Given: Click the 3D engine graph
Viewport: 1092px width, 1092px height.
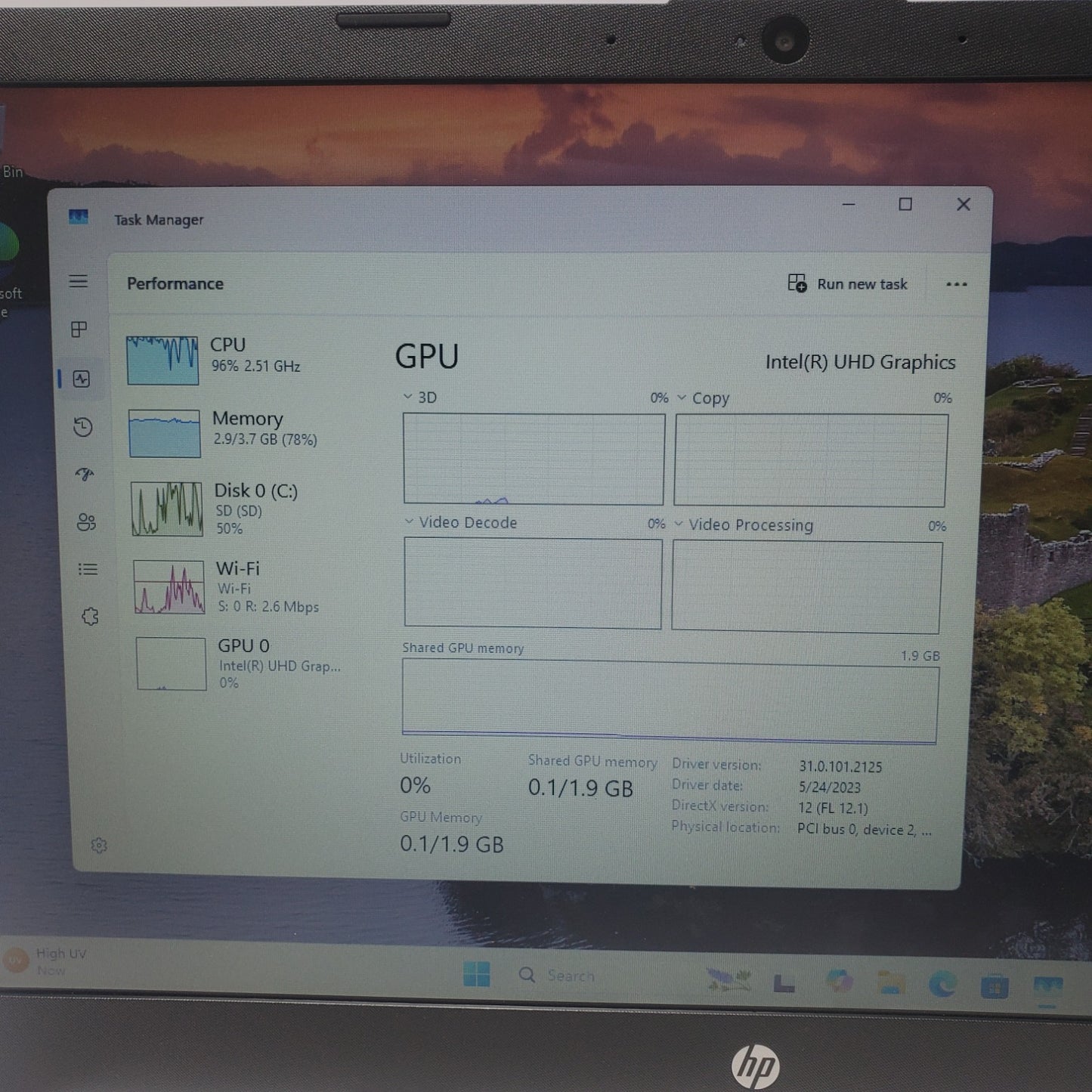Looking at the screenshot, I should 534,459.
